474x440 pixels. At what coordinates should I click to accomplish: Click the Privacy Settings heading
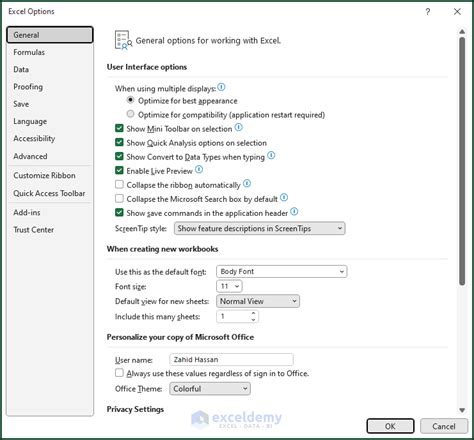pyautogui.click(x=135, y=409)
